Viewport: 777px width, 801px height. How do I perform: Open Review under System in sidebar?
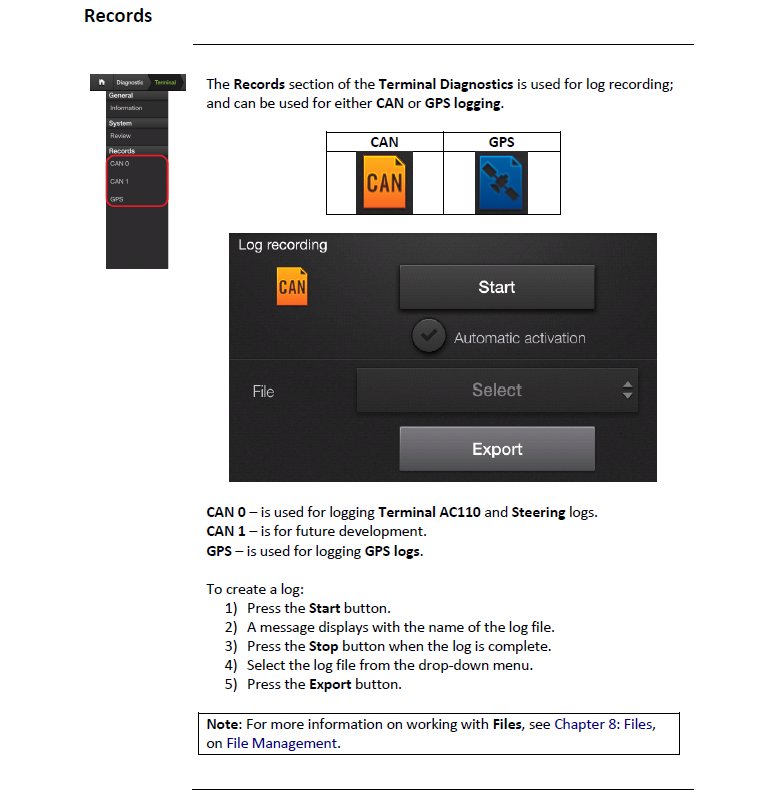click(x=121, y=136)
